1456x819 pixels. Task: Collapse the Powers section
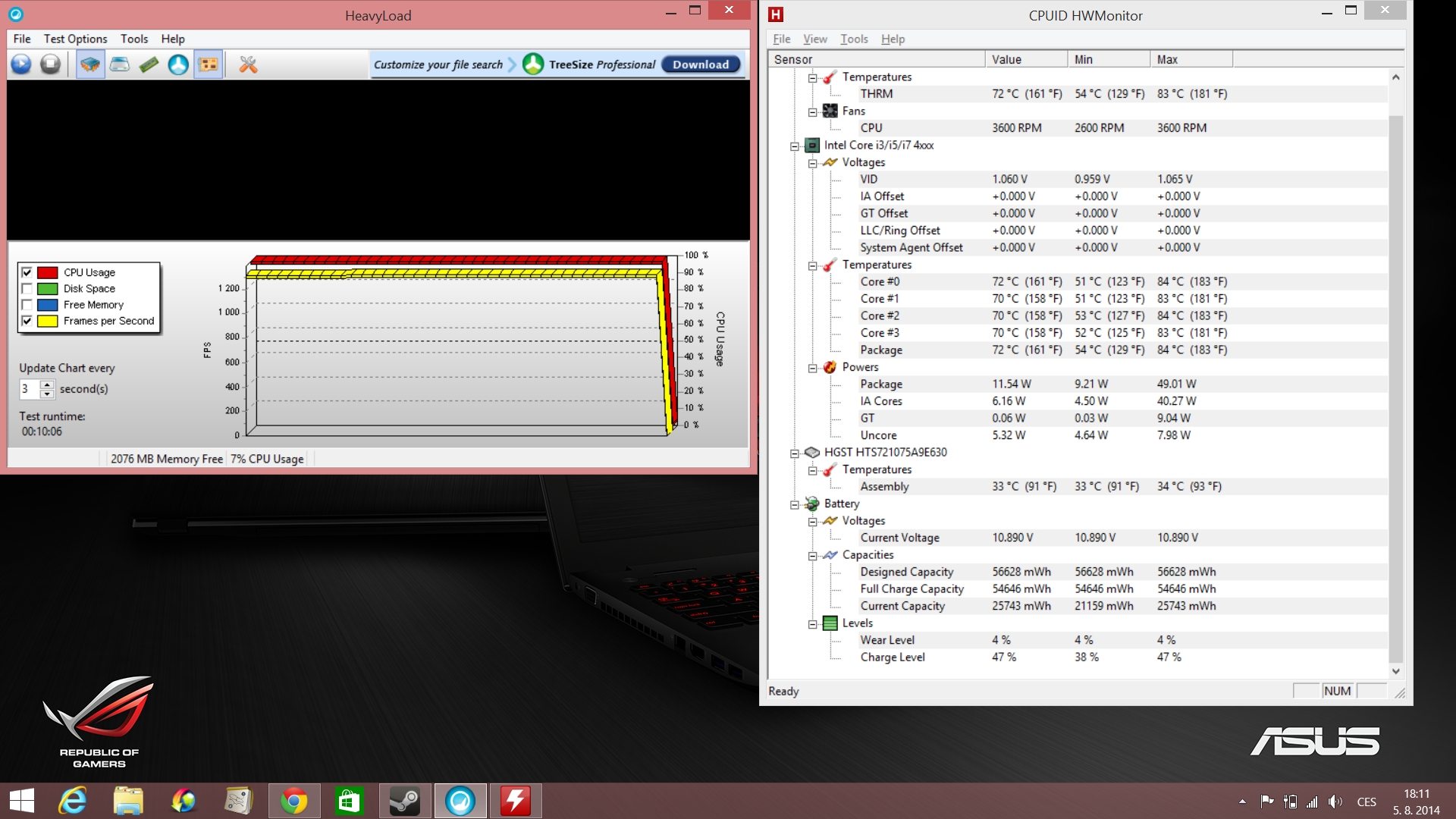point(812,368)
